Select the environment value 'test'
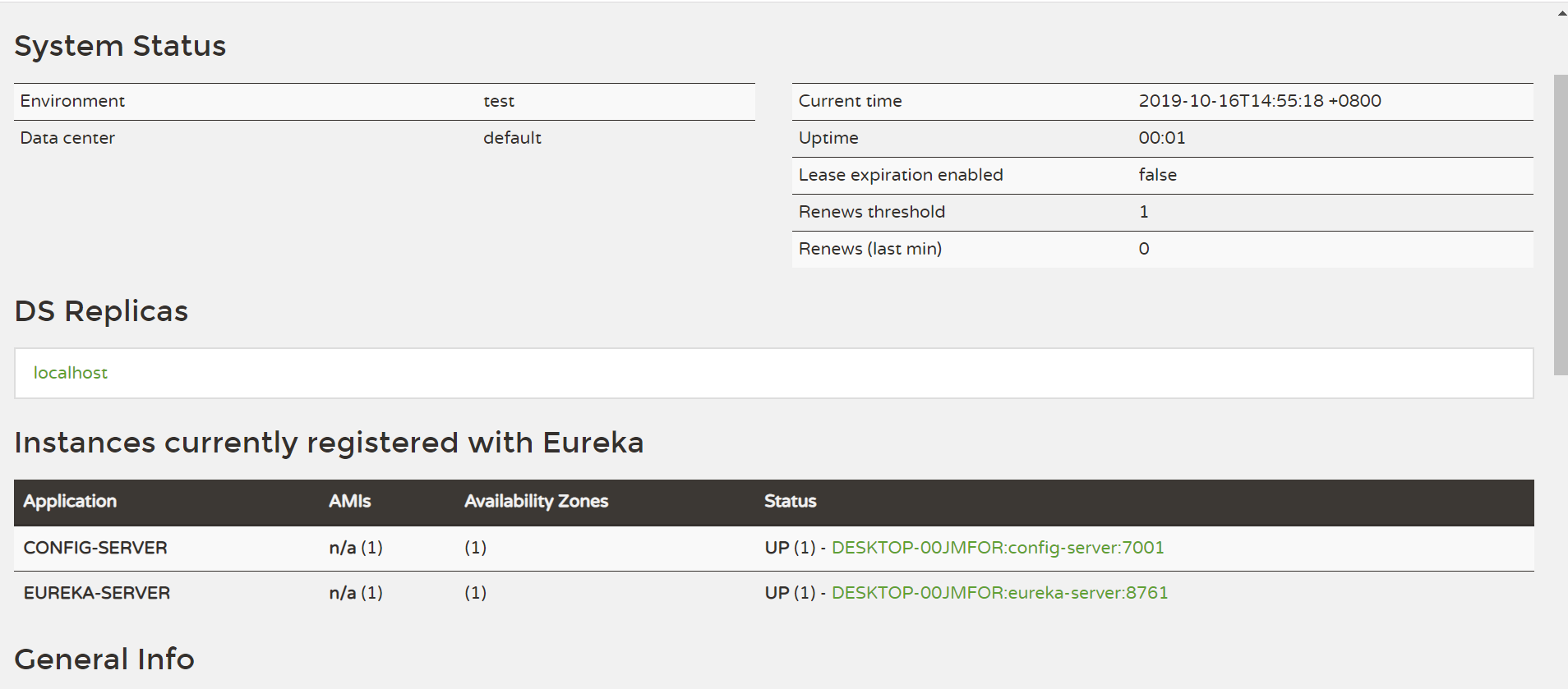 pos(499,101)
